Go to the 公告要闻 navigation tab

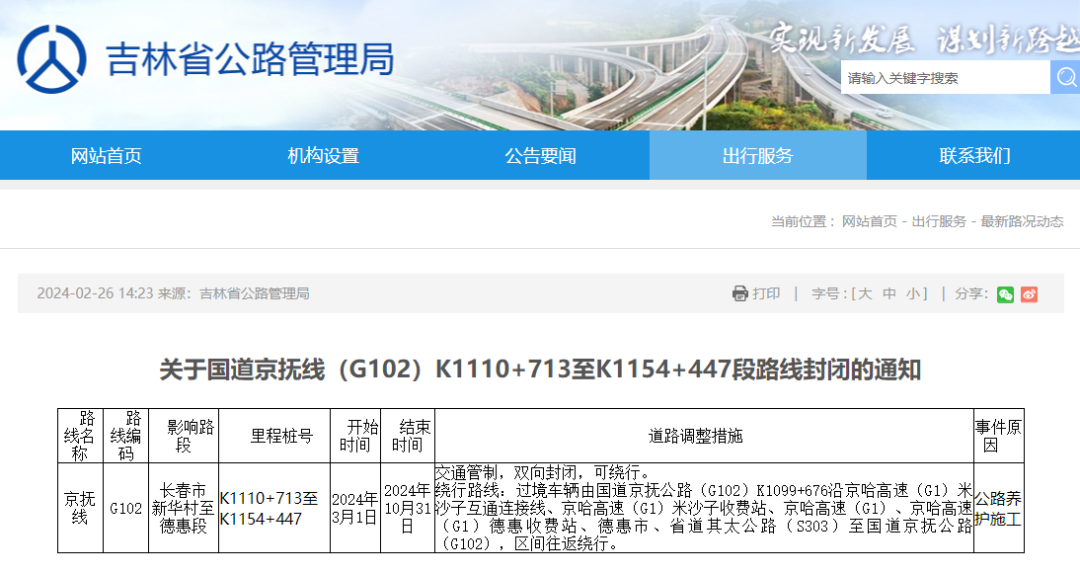point(540,156)
